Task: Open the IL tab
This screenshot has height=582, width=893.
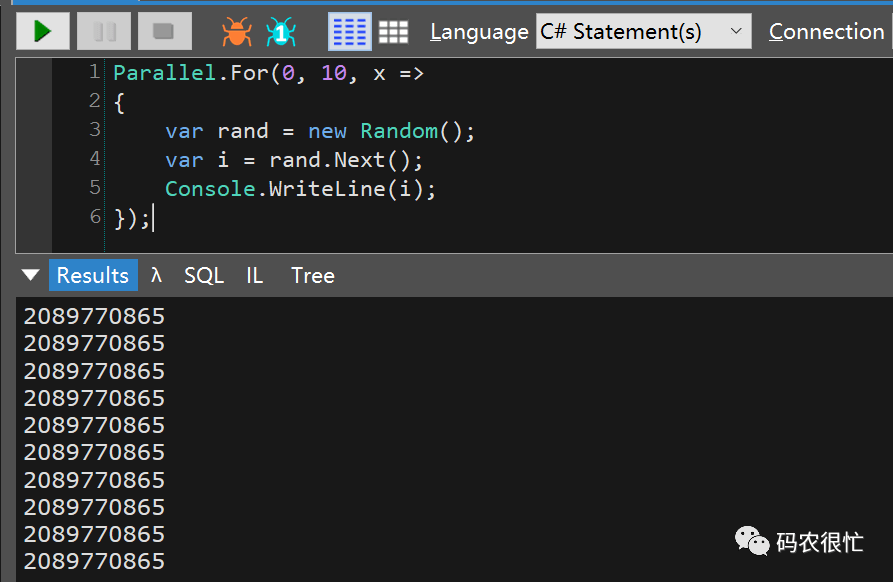Action: pyautogui.click(x=254, y=275)
